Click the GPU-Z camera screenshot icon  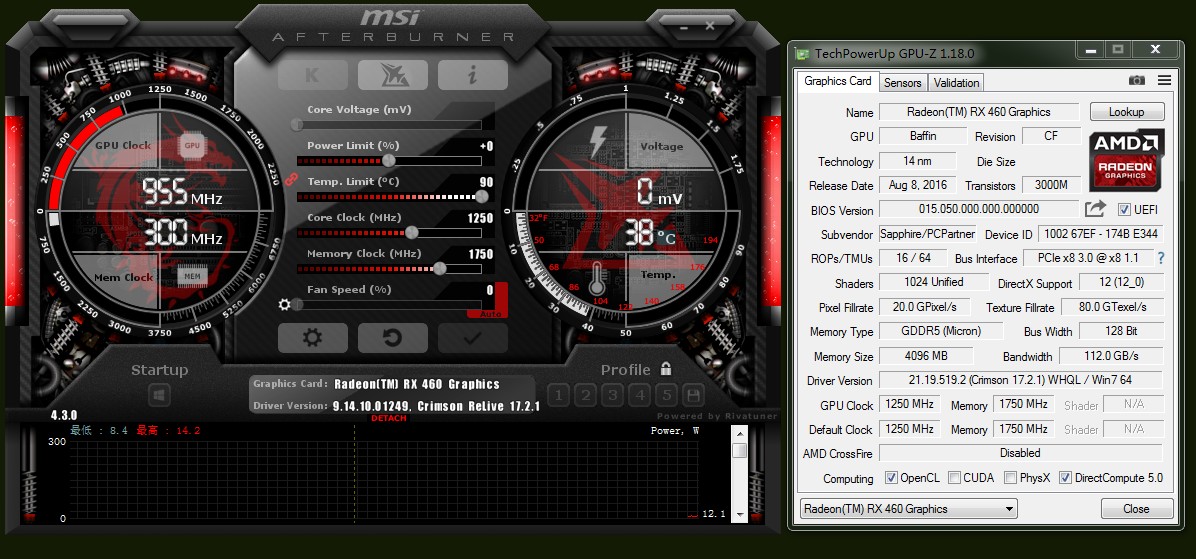[1137, 80]
